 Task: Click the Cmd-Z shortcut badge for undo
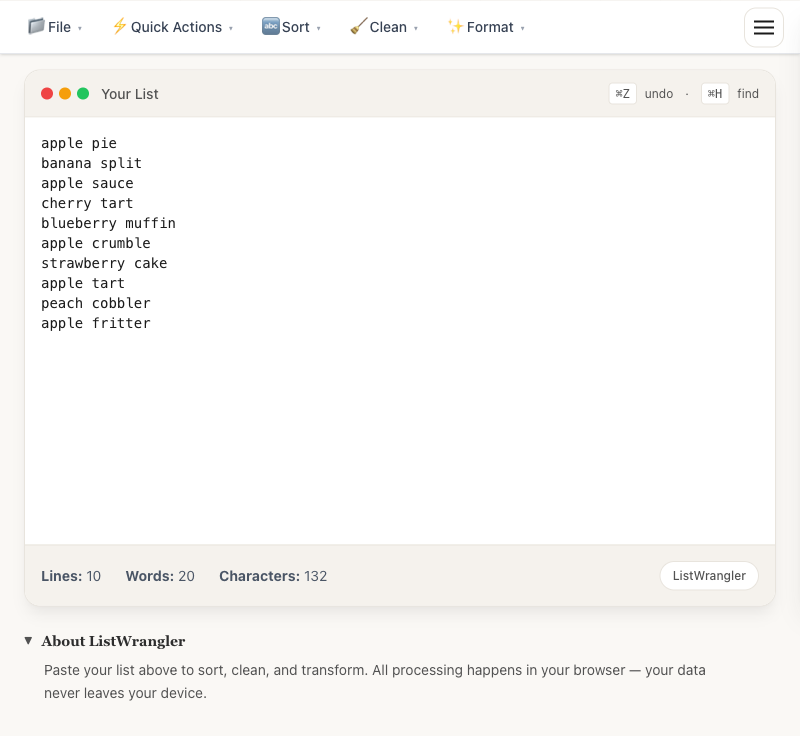click(x=622, y=93)
